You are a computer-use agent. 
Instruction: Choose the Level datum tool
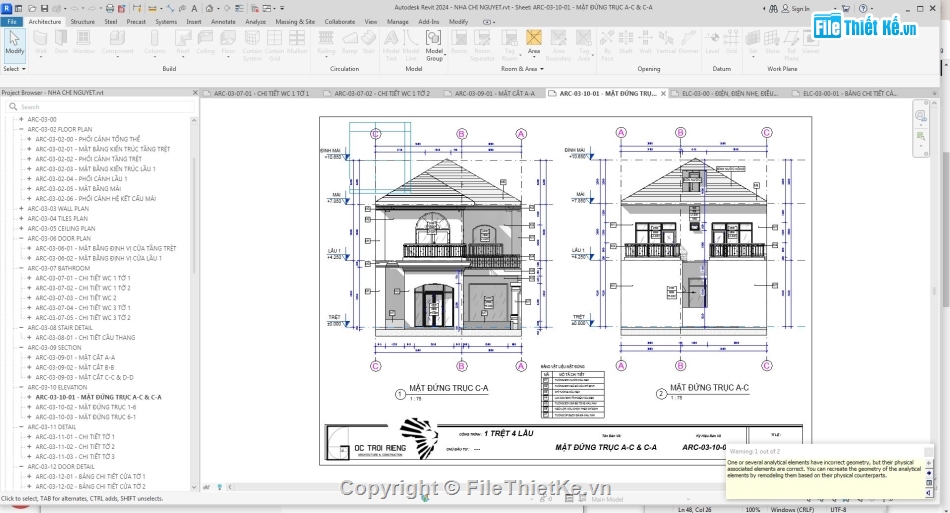click(712, 42)
